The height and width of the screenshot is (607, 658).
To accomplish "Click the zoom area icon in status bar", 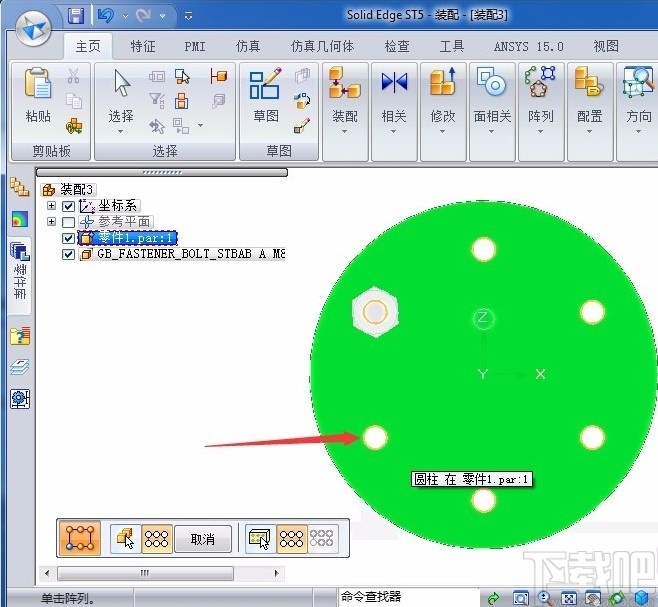I will [x=521, y=598].
